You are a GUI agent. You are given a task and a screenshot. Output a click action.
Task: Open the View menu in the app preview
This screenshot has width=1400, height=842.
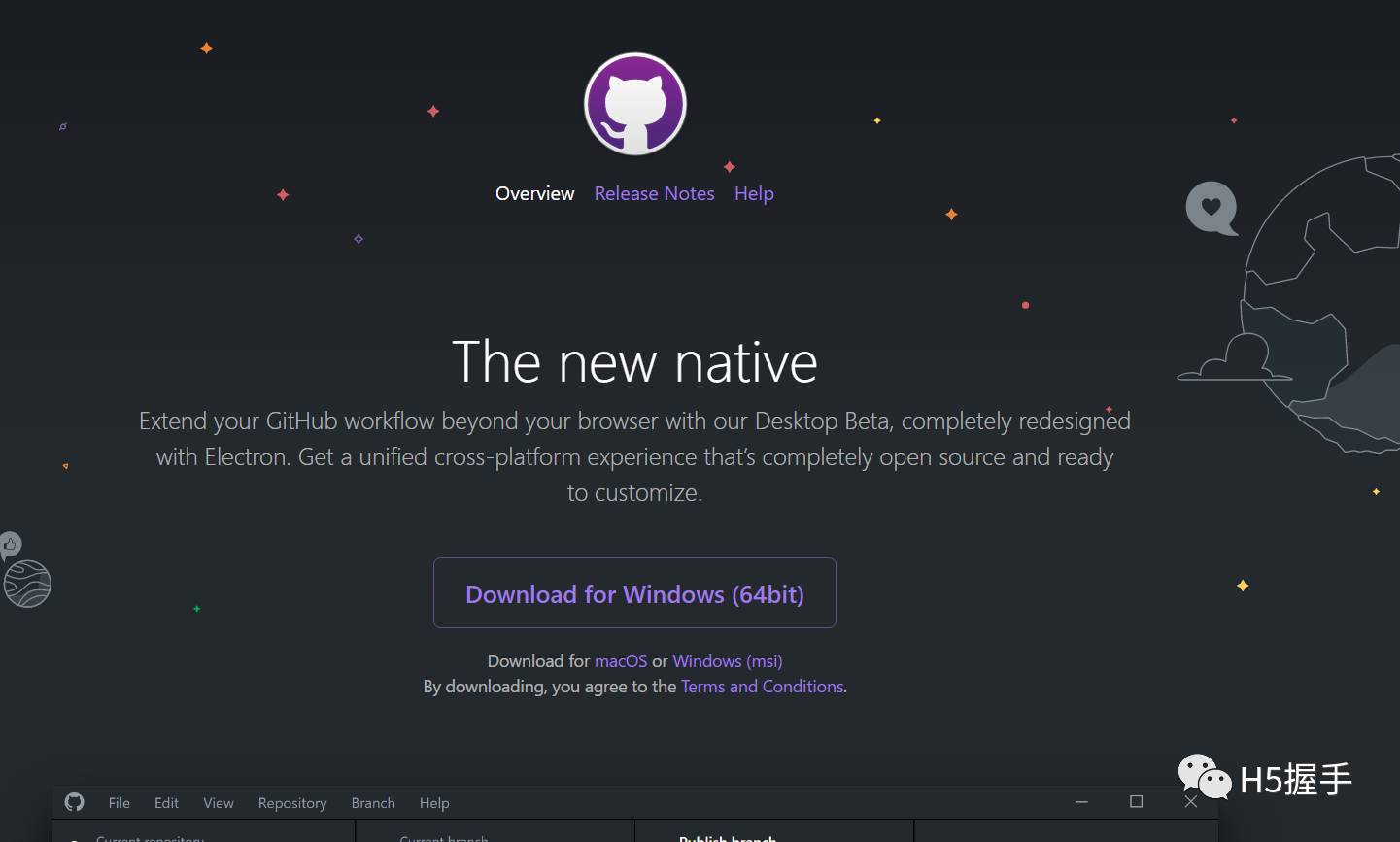(x=219, y=803)
